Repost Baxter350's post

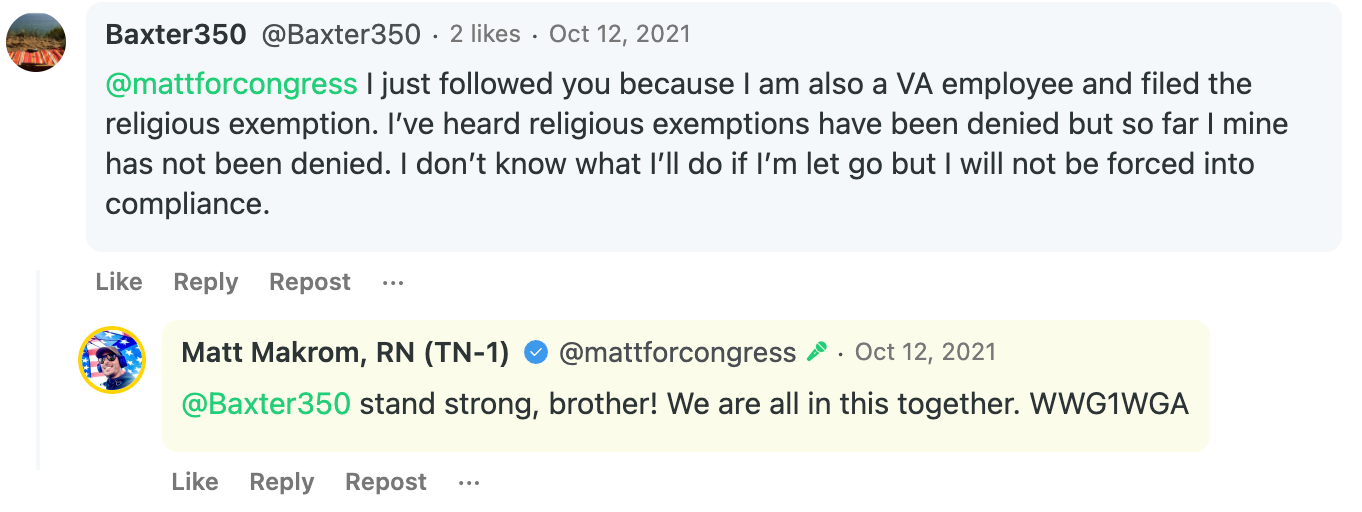tap(310, 282)
